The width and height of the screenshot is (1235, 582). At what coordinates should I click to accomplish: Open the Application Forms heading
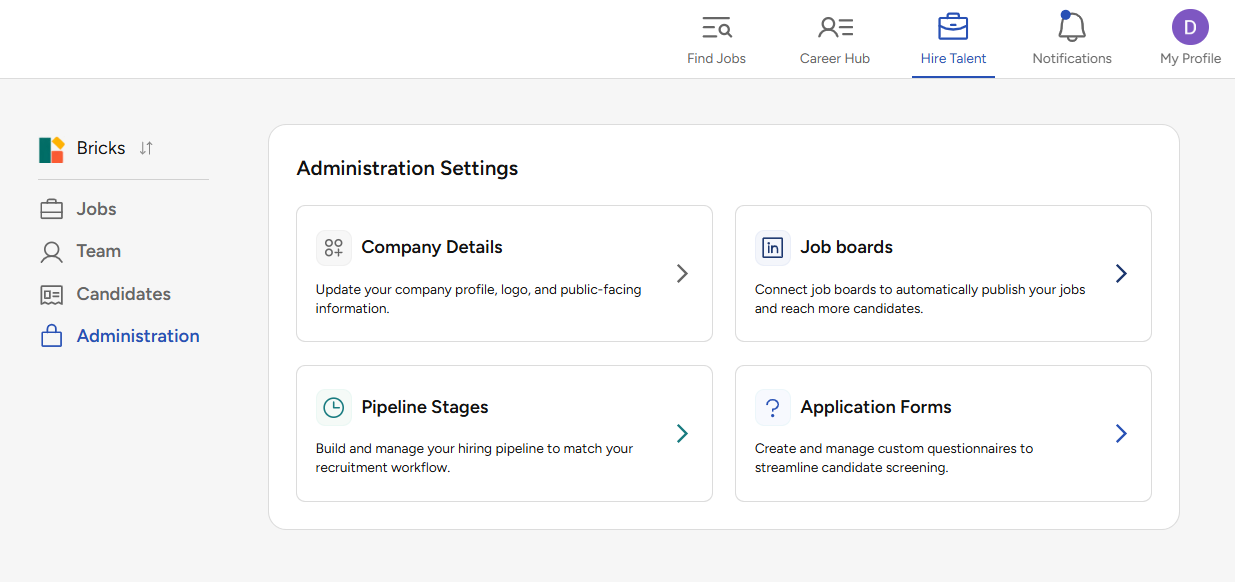[x=876, y=407]
